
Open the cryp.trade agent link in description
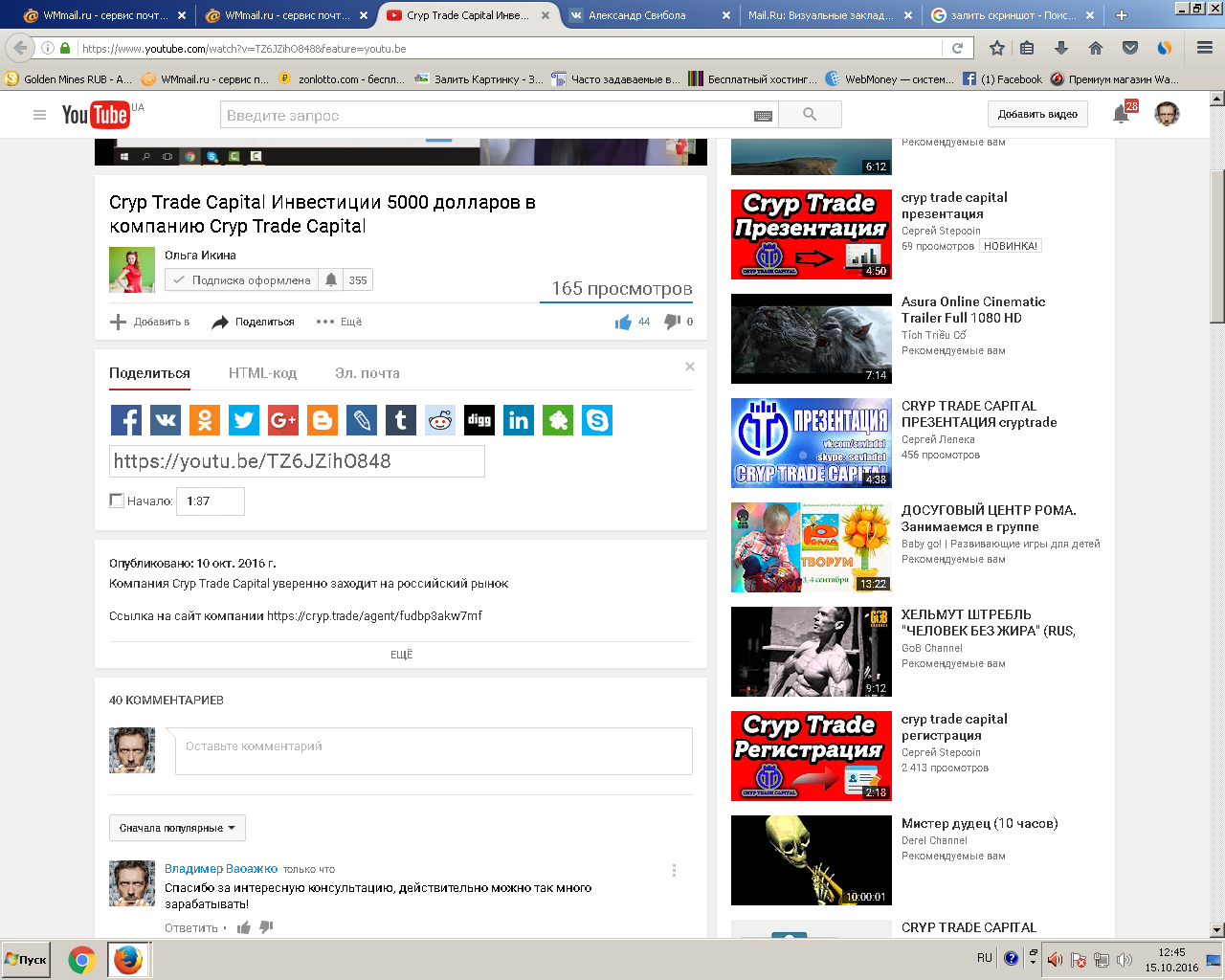pyautogui.click(x=374, y=615)
